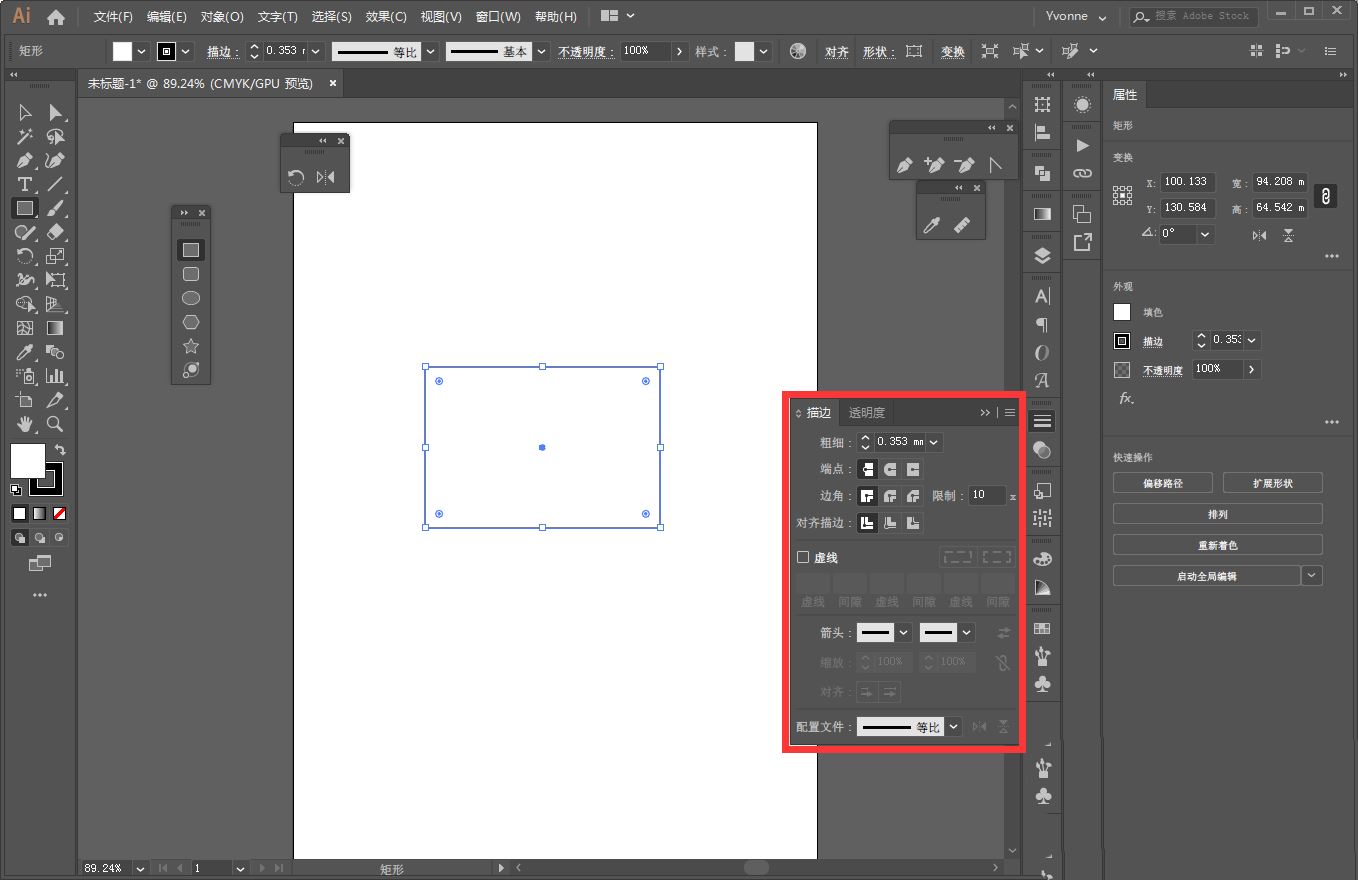Click the Home icon next to Ai logo
This screenshot has height=880, width=1358.
pos(56,17)
